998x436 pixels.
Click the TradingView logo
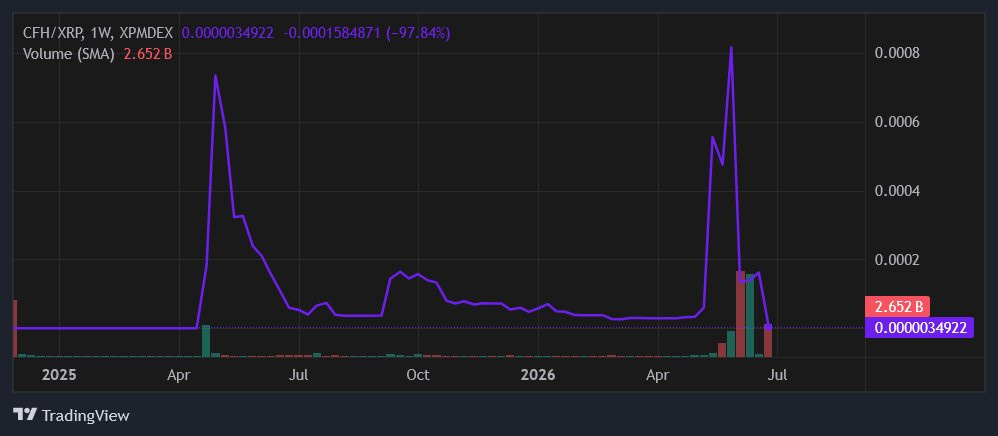click(25, 415)
